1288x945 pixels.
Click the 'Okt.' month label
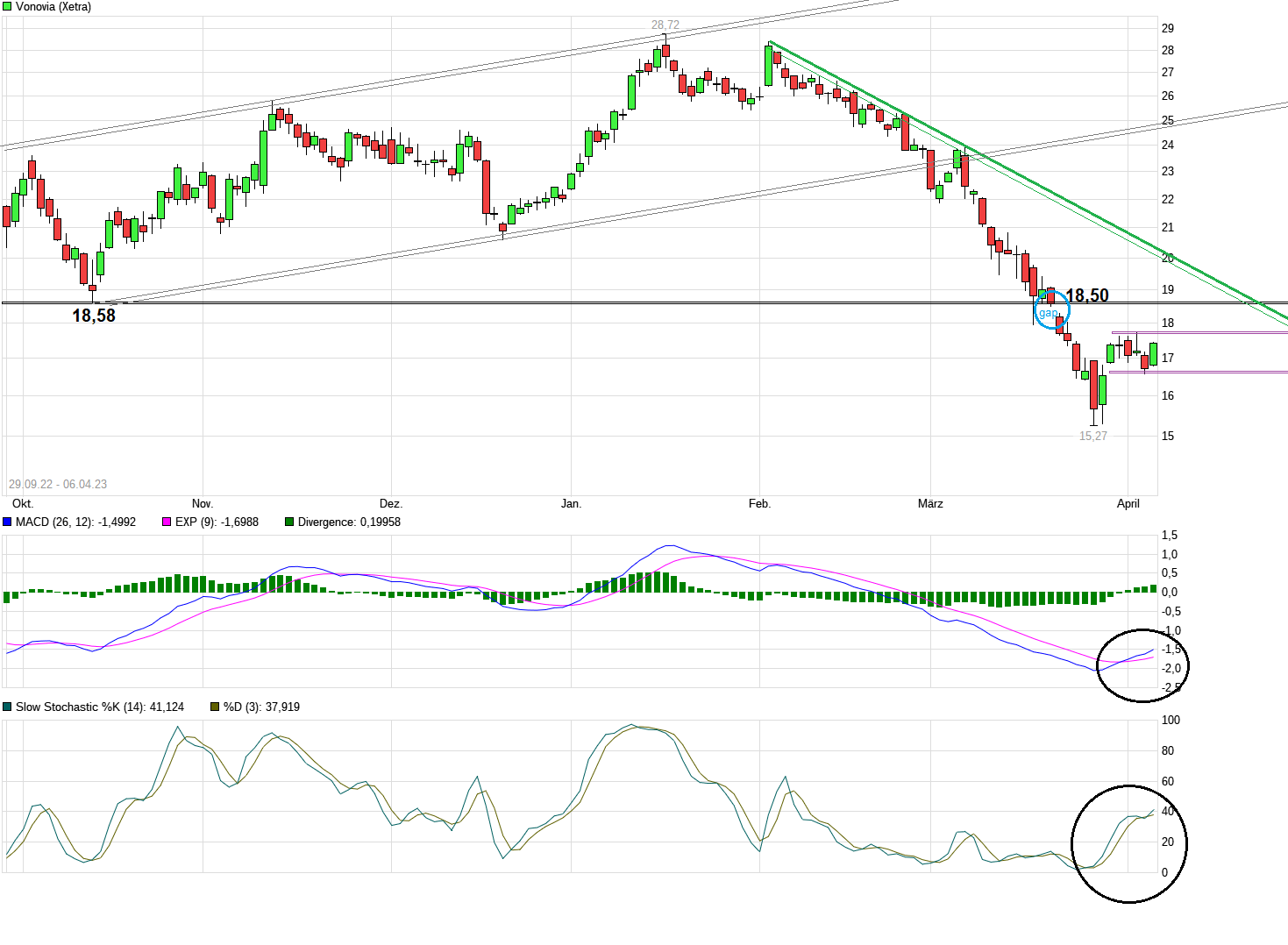click(x=23, y=504)
